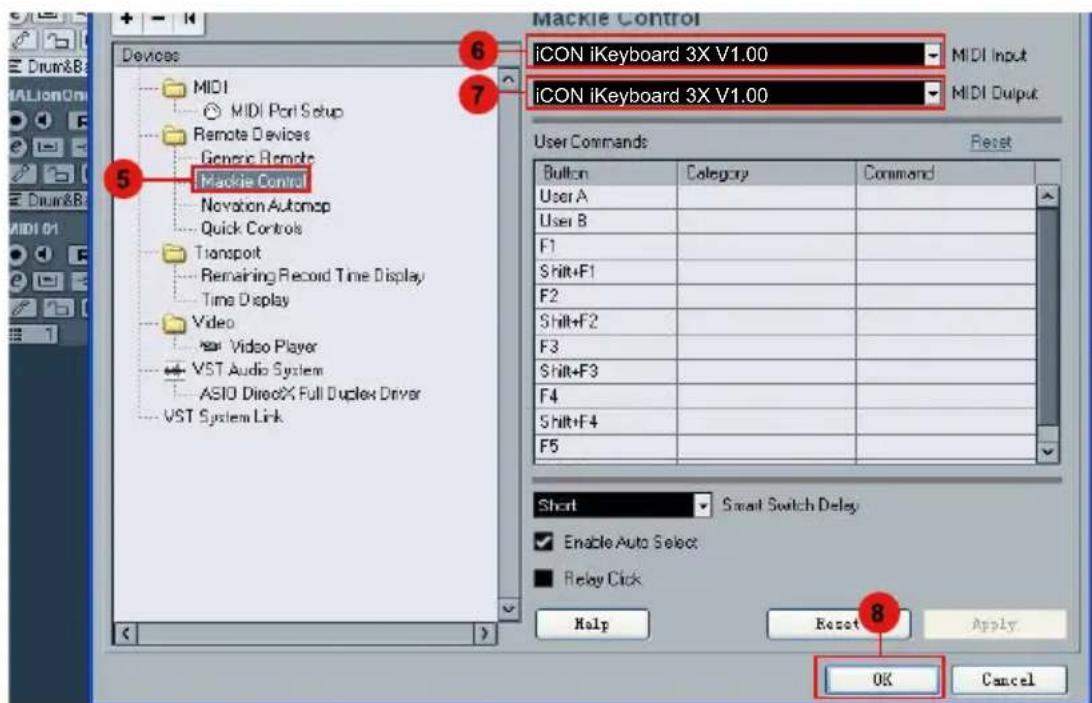Open the MIDI Output dropdown
The image size is (1092, 703).
pyautogui.click(x=933, y=93)
